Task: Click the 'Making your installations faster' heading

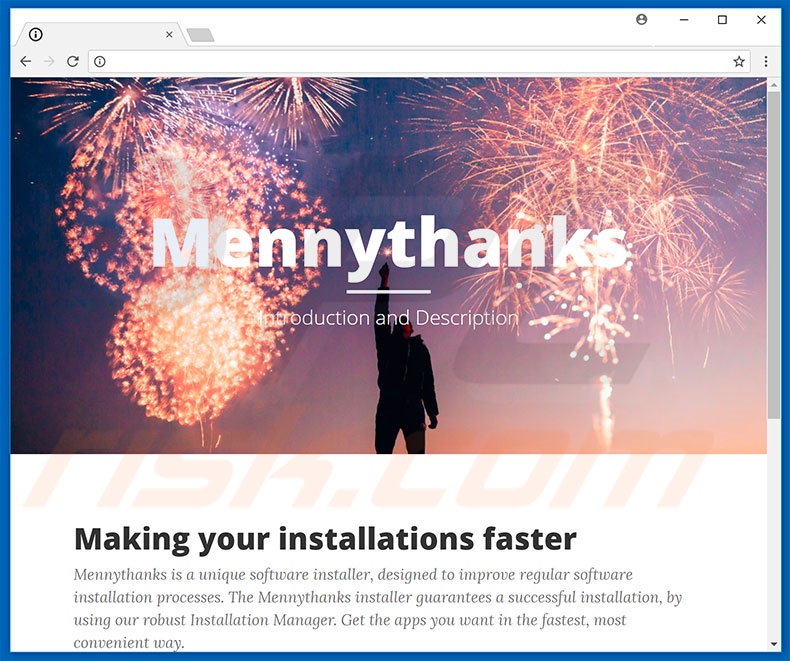Action: pos(325,539)
